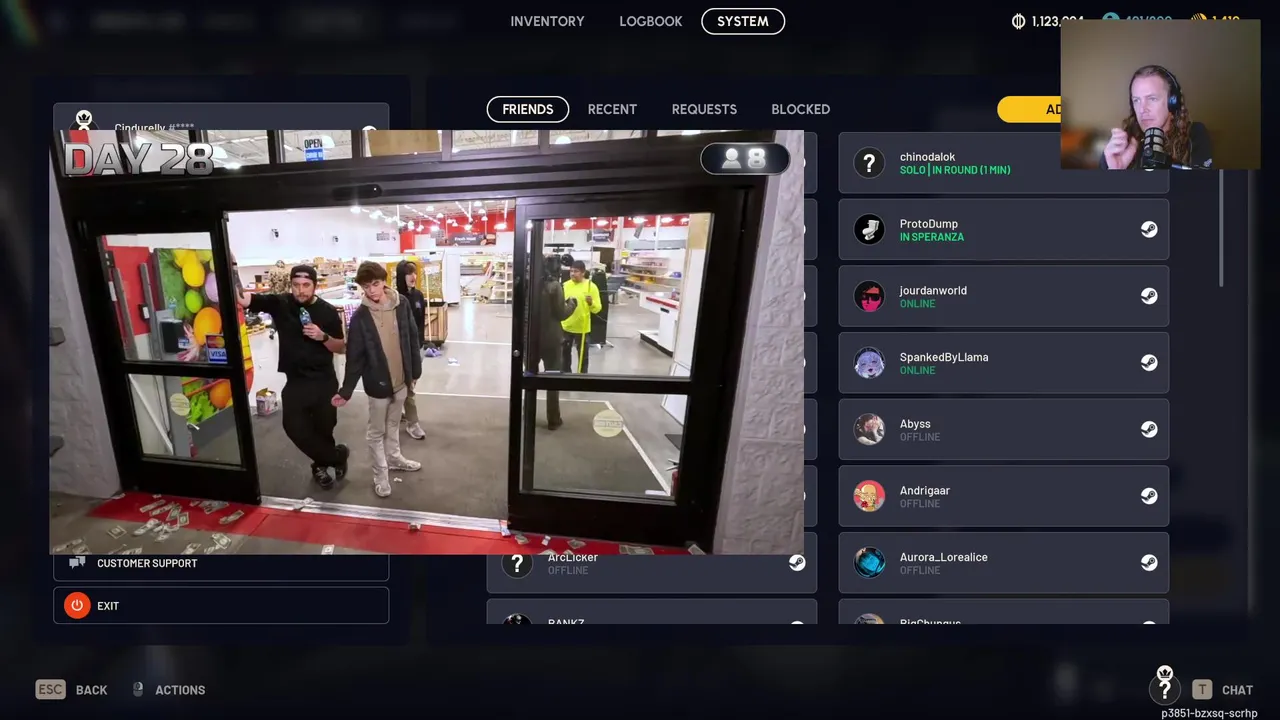Click the streamer webcam overlay

[x=1160, y=94]
